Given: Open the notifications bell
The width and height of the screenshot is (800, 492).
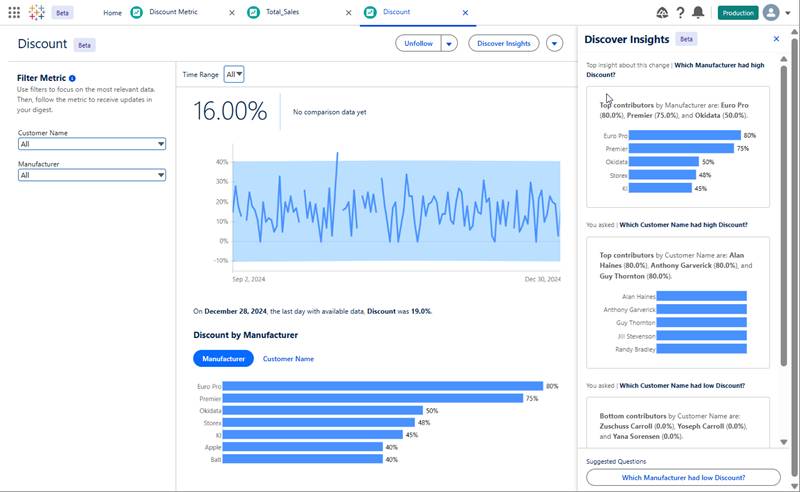Looking at the screenshot, I should coord(698,13).
